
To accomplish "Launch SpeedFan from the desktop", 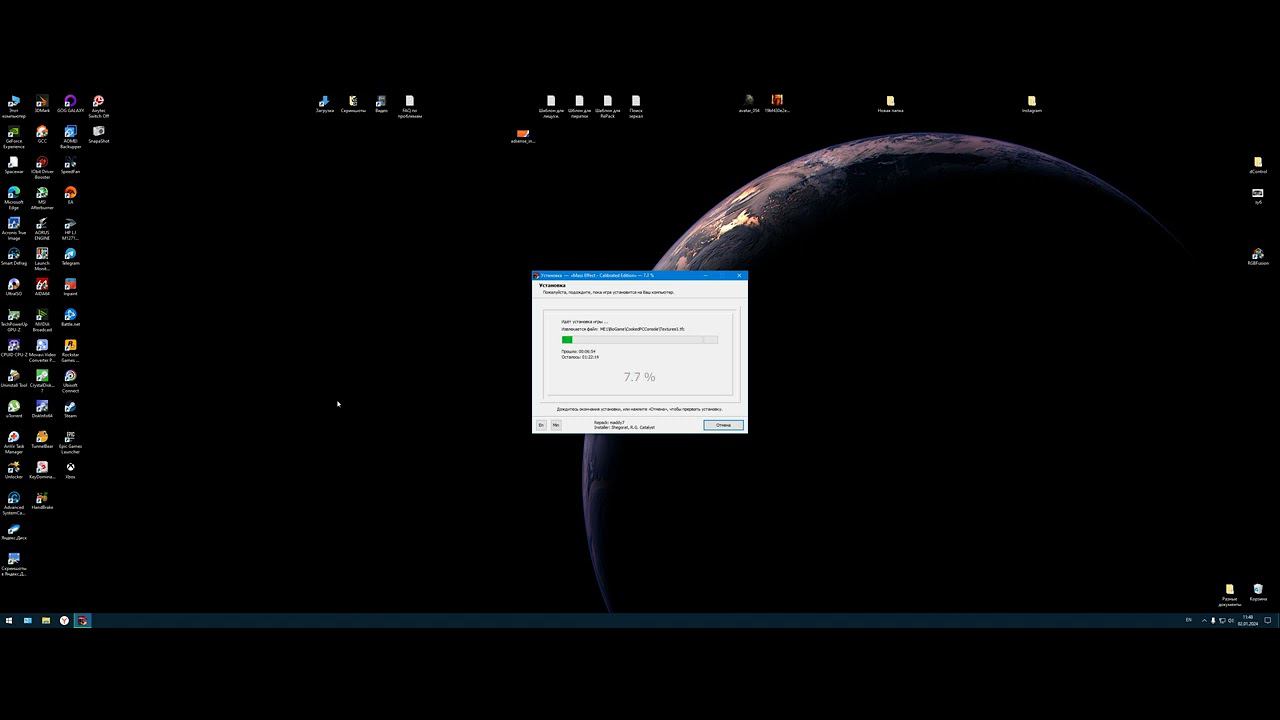I will click(70, 165).
